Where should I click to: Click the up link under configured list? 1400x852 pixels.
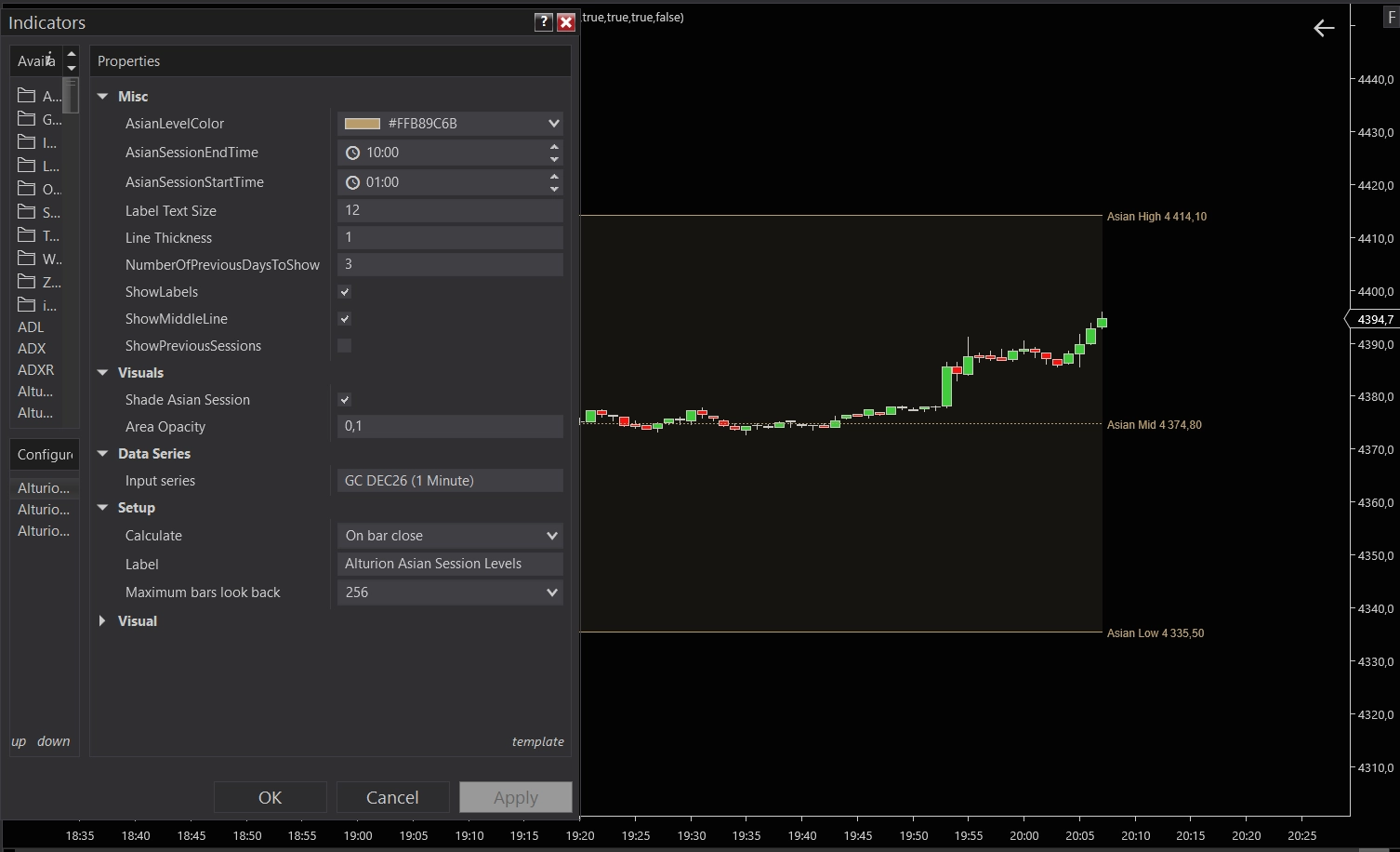pyautogui.click(x=19, y=741)
